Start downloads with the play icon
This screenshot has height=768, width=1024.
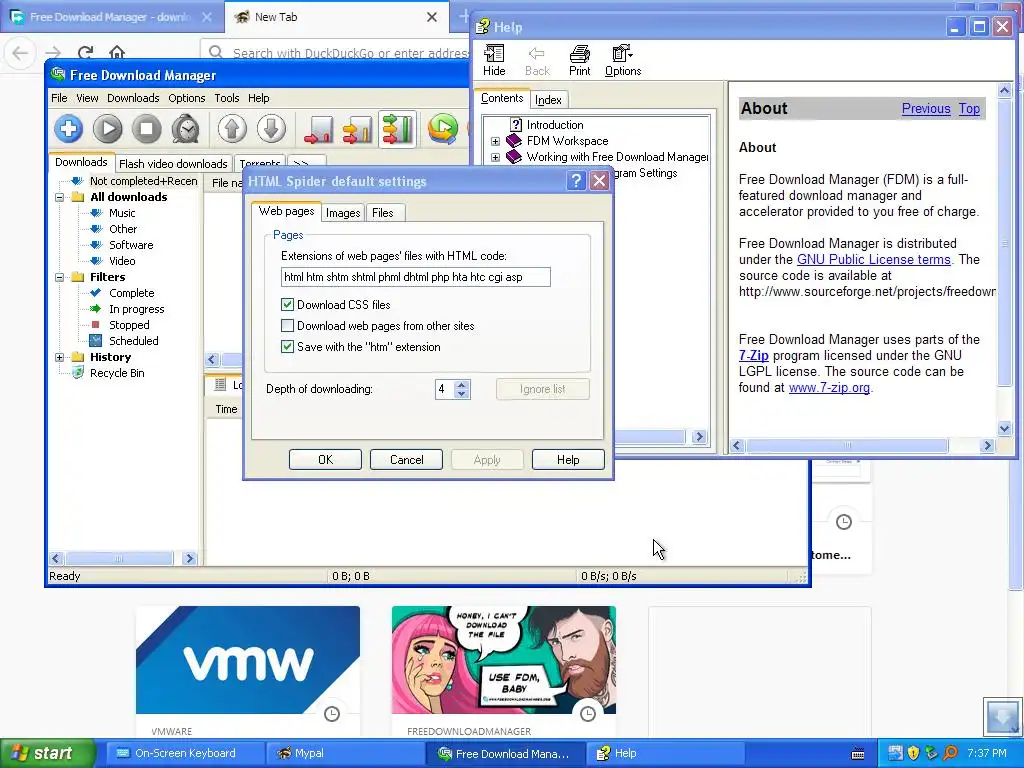pos(108,129)
